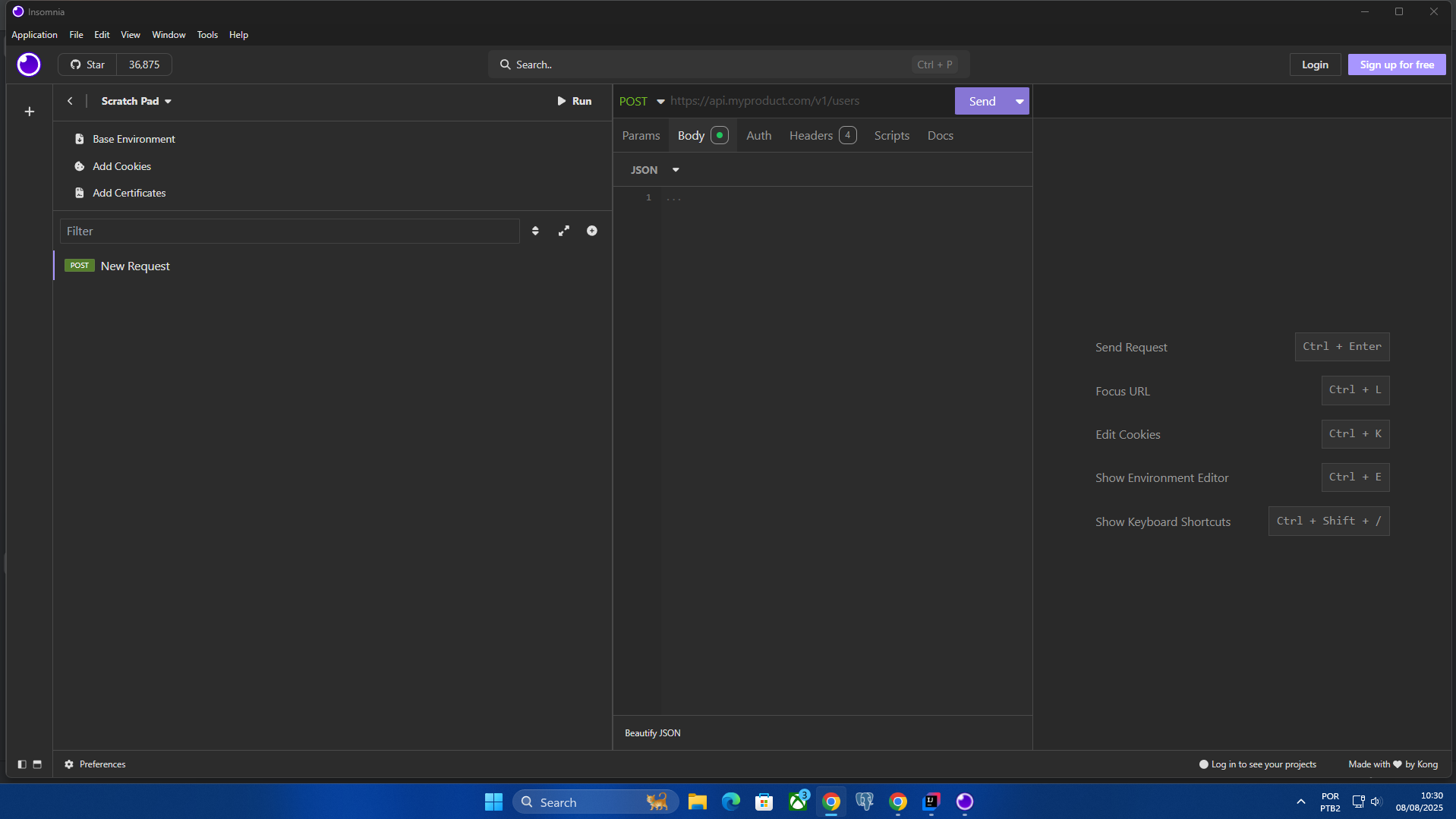The height and width of the screenshot is (819, 1456).
Task: Click Beautify JSON
Action: click(652, 733)
